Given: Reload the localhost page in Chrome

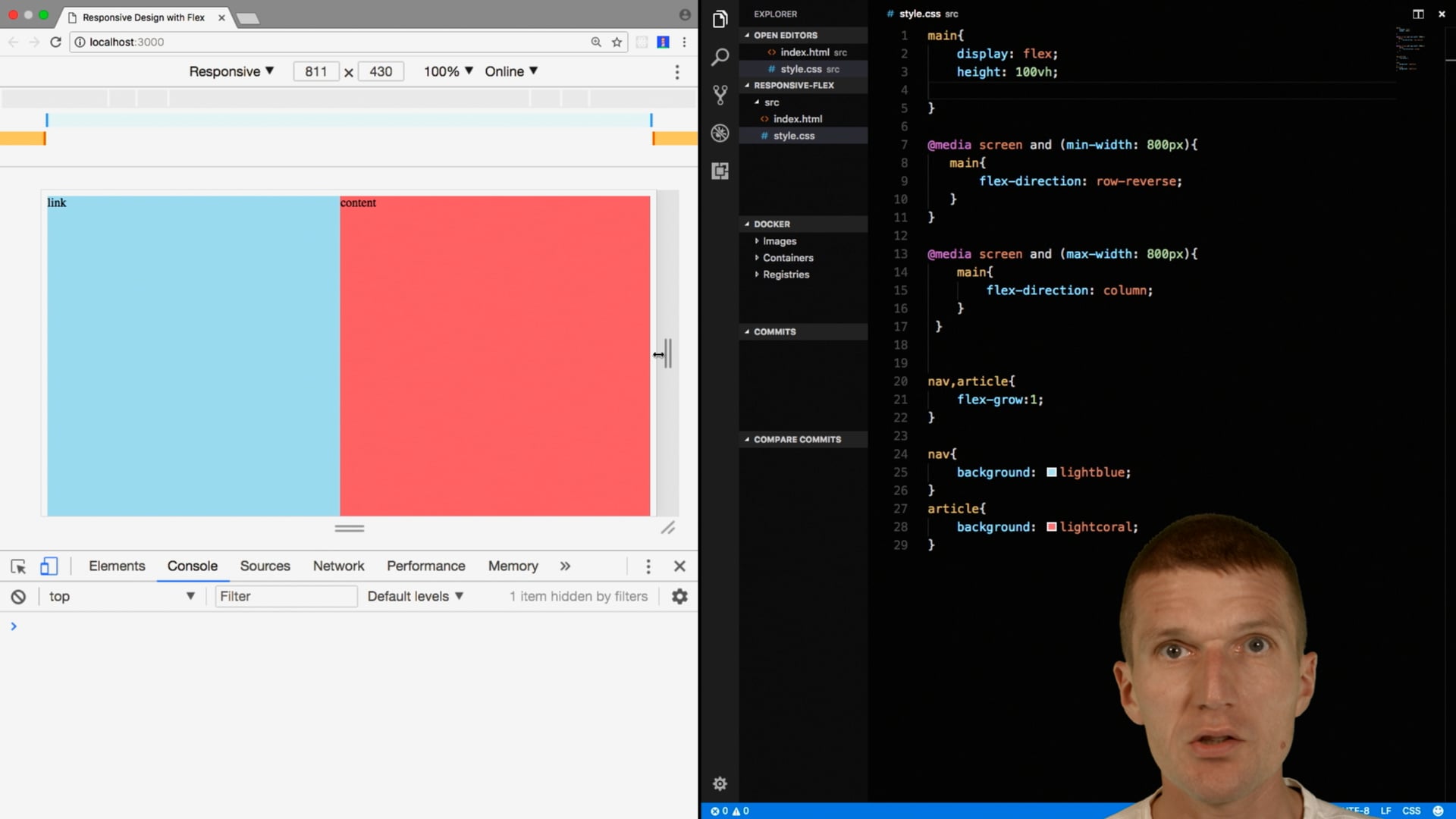Looking at the screenshot, I should 55,42.
